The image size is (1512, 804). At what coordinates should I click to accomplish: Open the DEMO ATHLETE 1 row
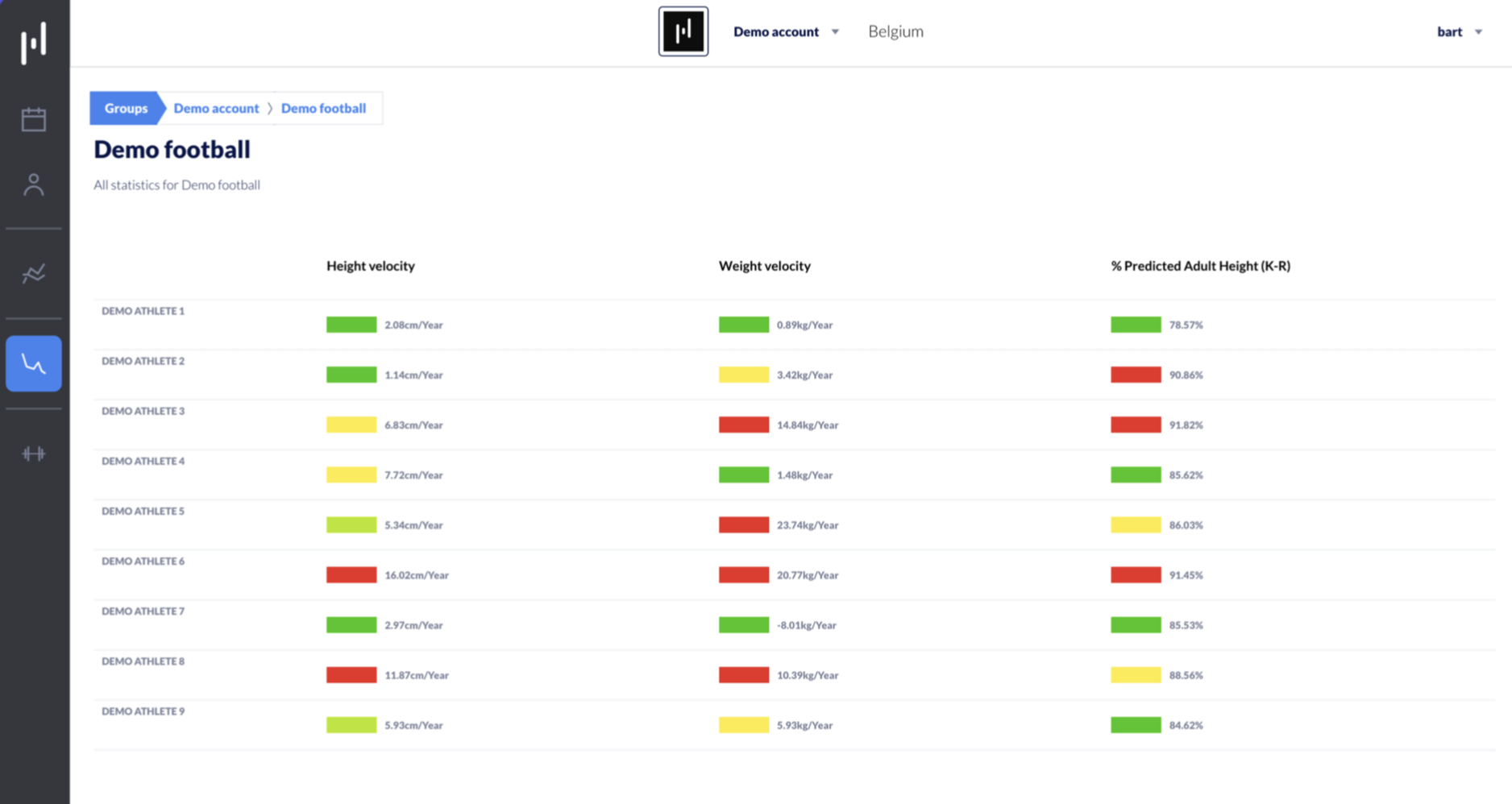pos(794,325)
